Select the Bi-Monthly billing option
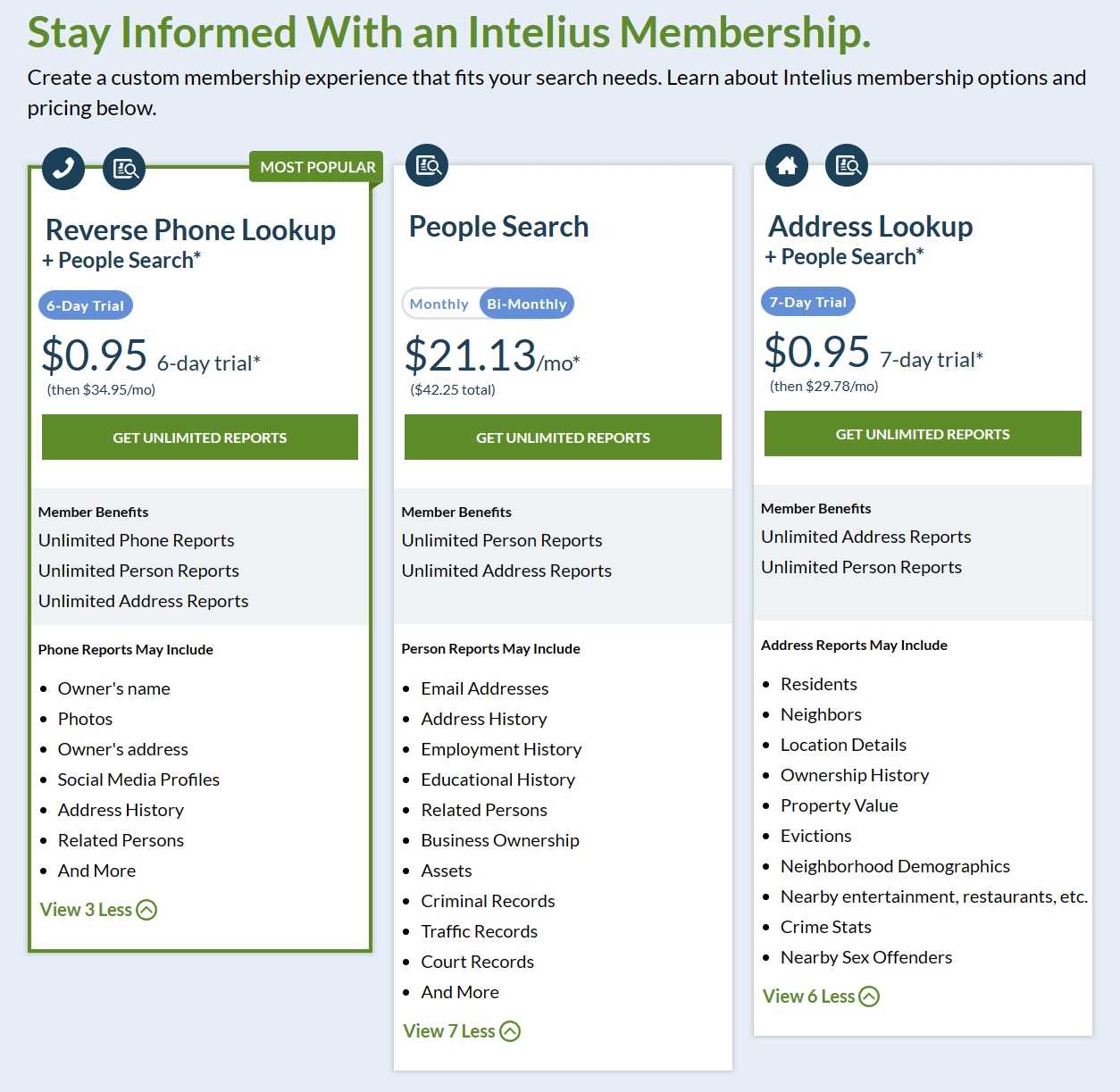 (527, 304)
